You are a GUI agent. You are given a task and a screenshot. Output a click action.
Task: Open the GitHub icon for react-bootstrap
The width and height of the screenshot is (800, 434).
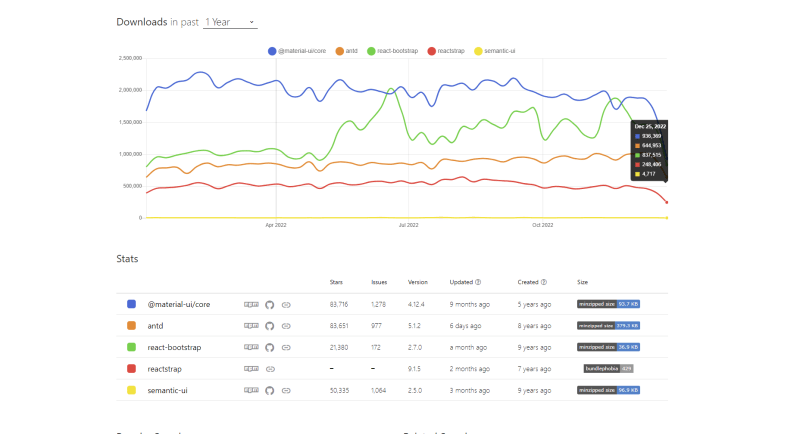(x=269, y=347)
